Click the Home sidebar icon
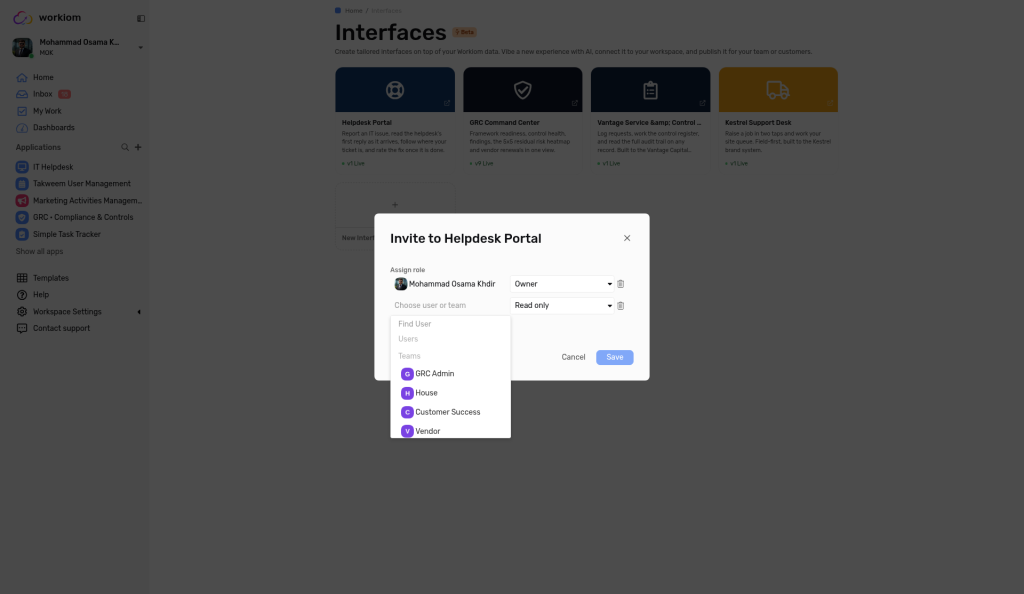Image resolution: width=1024 pixels, height=594 pixels. pos(22,77)
